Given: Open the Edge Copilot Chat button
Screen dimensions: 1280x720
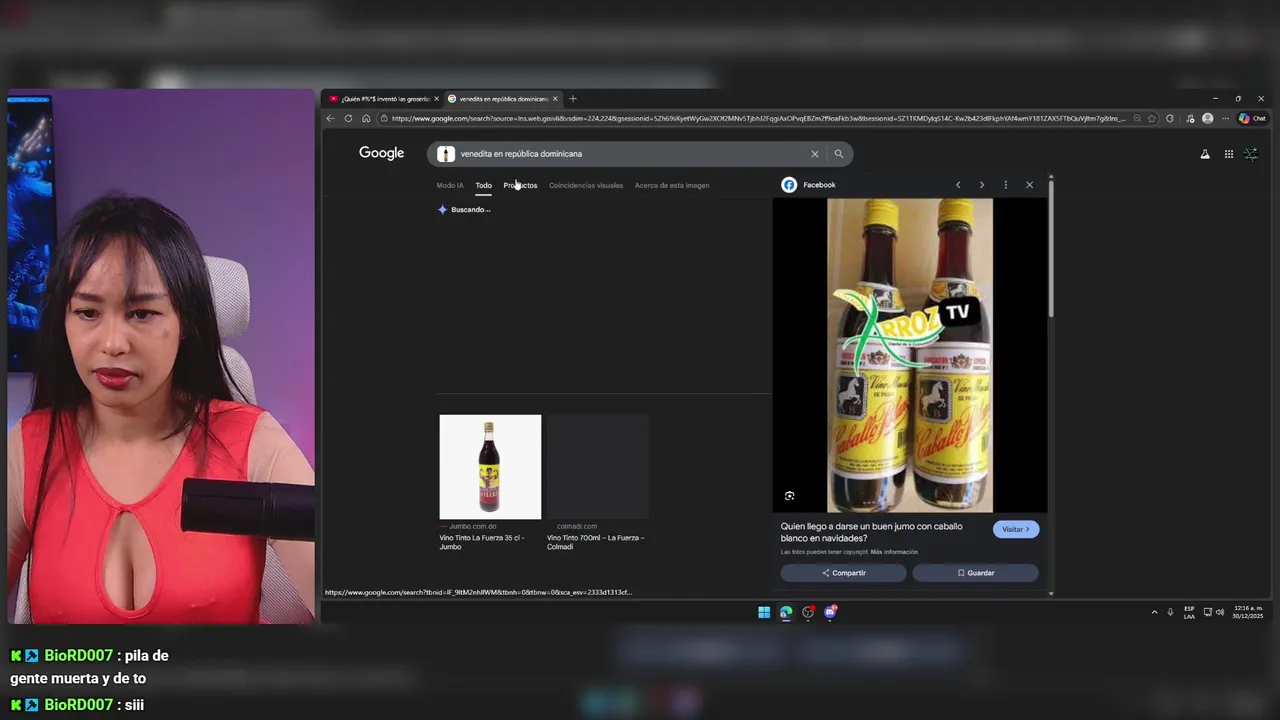Looking at the screenshot, I should tap(1252, 118).
